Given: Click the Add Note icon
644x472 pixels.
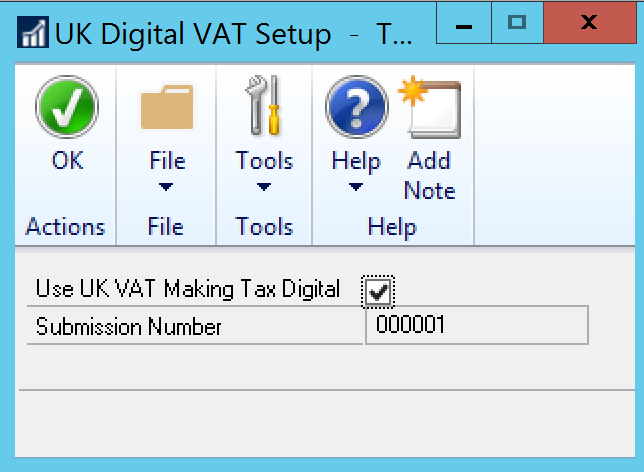Looking at the screenshot, I should click(x=430, y=107).
